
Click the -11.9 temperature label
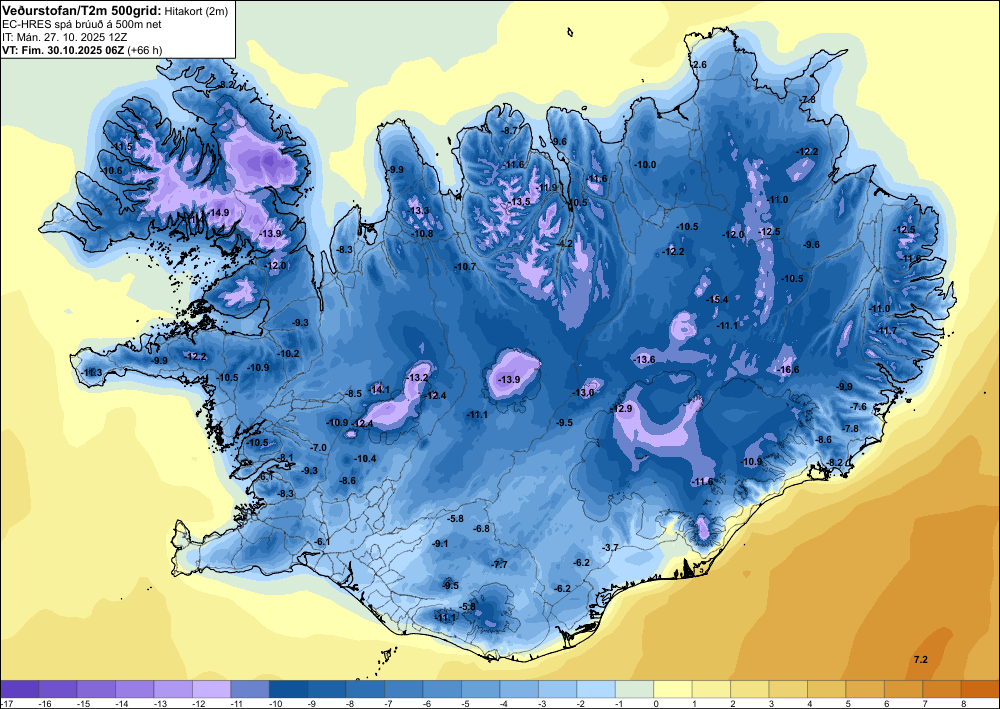[547, 187]
